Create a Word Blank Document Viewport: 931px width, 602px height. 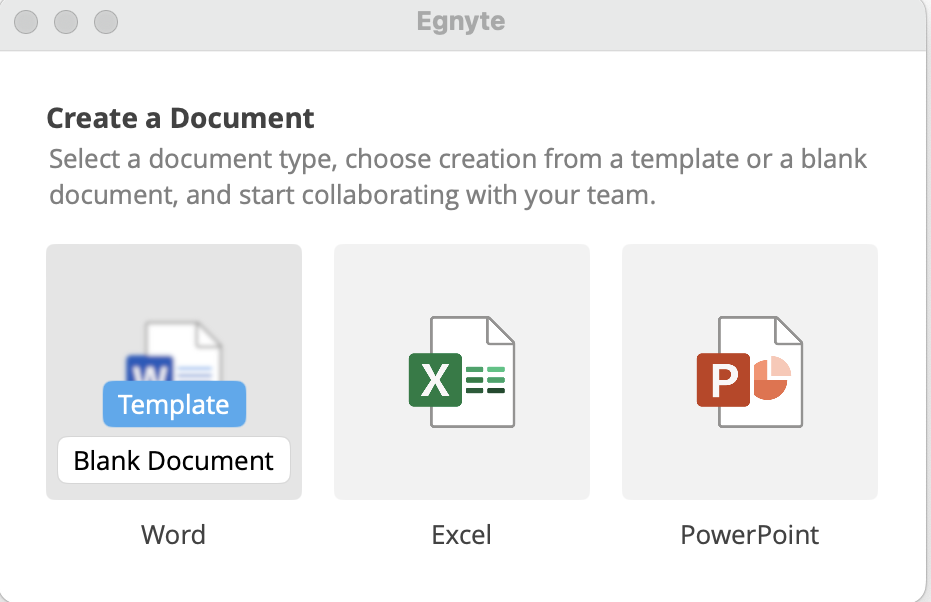point(174,460)
